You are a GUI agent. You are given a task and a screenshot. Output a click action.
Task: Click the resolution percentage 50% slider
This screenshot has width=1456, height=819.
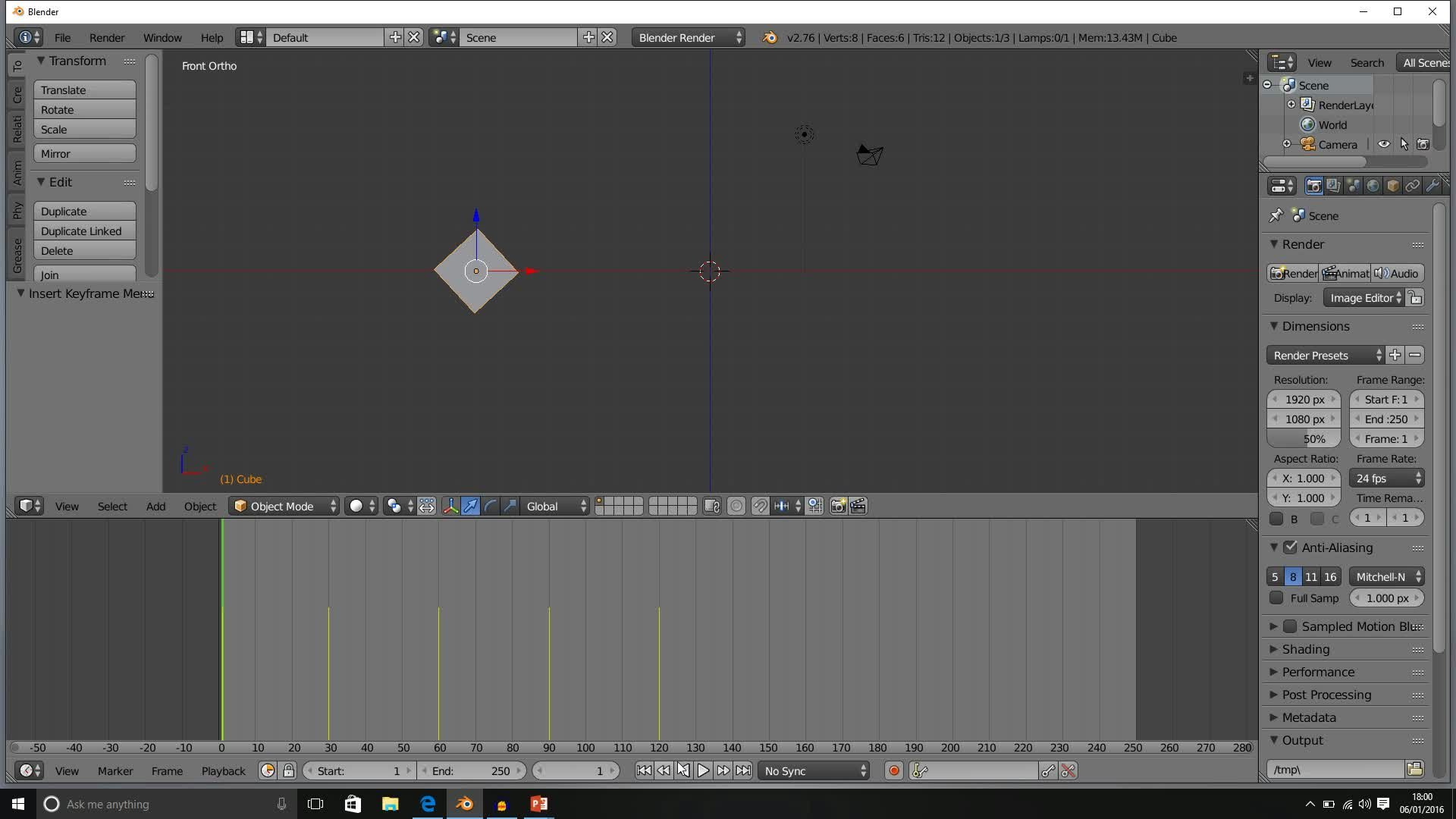pyautogui.click(x=1304, y=439)
